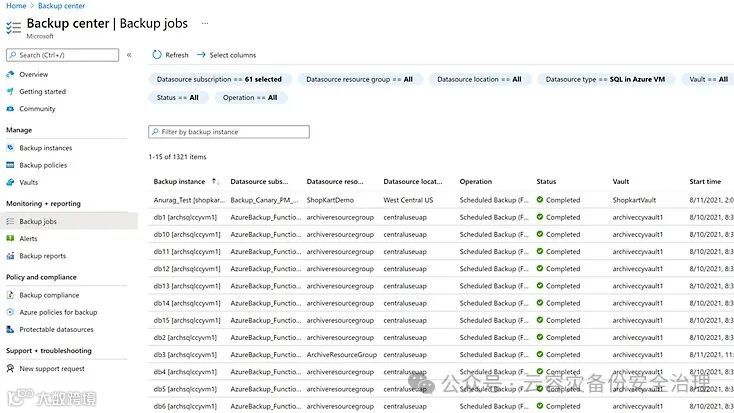Click the Backup compliance icon
Viewport: 734px width, 413px height.
point(10,295)
